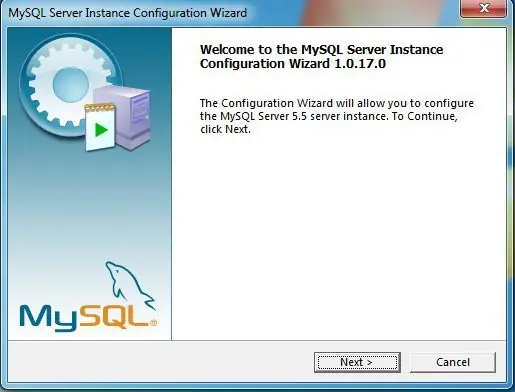Click the registered trademark symbol beside the logo
This screenshot has width=515, height=392.
[153, 323]
